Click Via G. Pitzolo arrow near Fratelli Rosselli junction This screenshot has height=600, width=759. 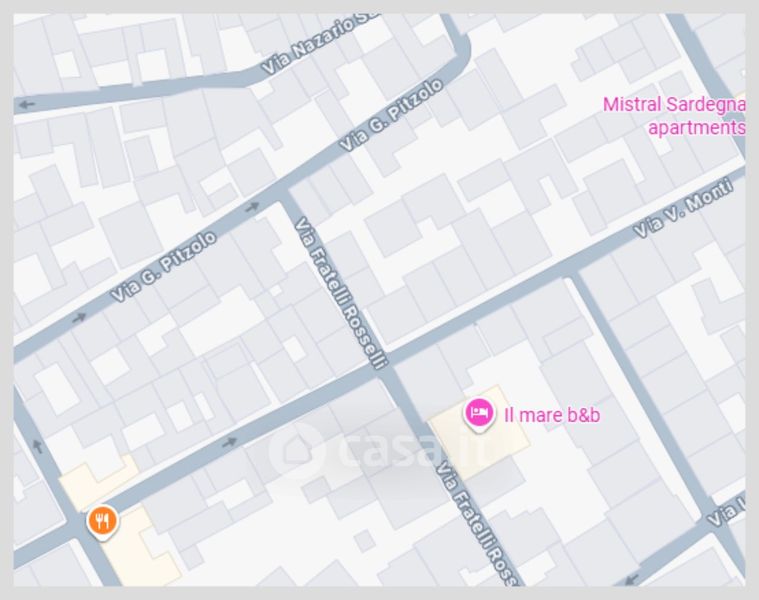(252, 208)
